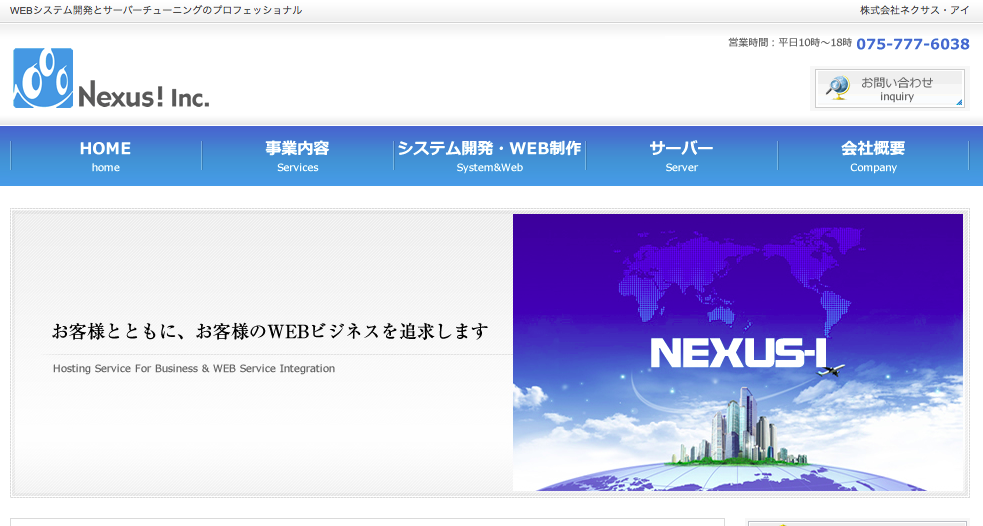Click the headline お客様とともに text
This screenshot has width=983, height=526.
click(270, 331)
